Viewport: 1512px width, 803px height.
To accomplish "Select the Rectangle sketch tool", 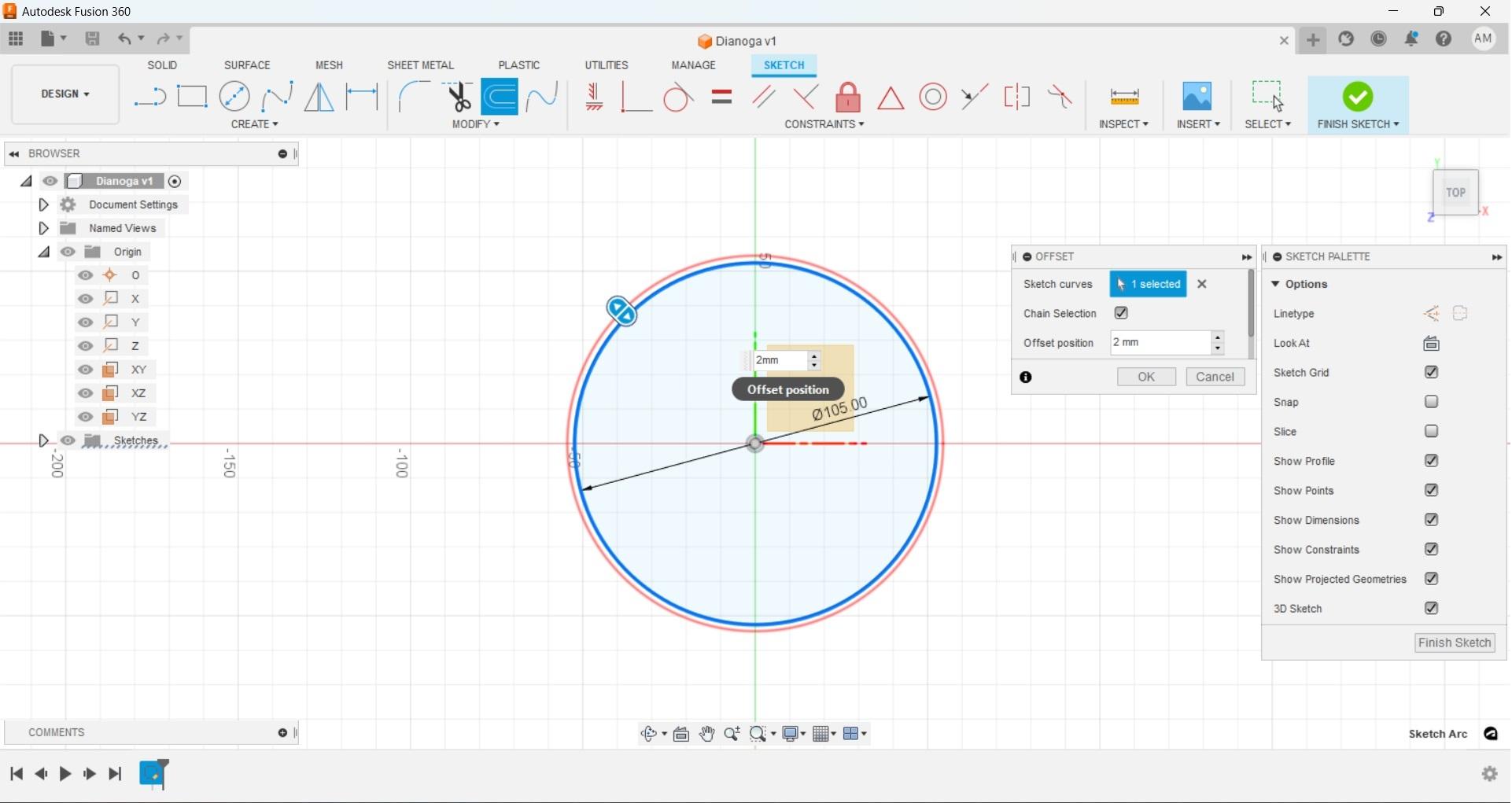I will click(192, 97).
